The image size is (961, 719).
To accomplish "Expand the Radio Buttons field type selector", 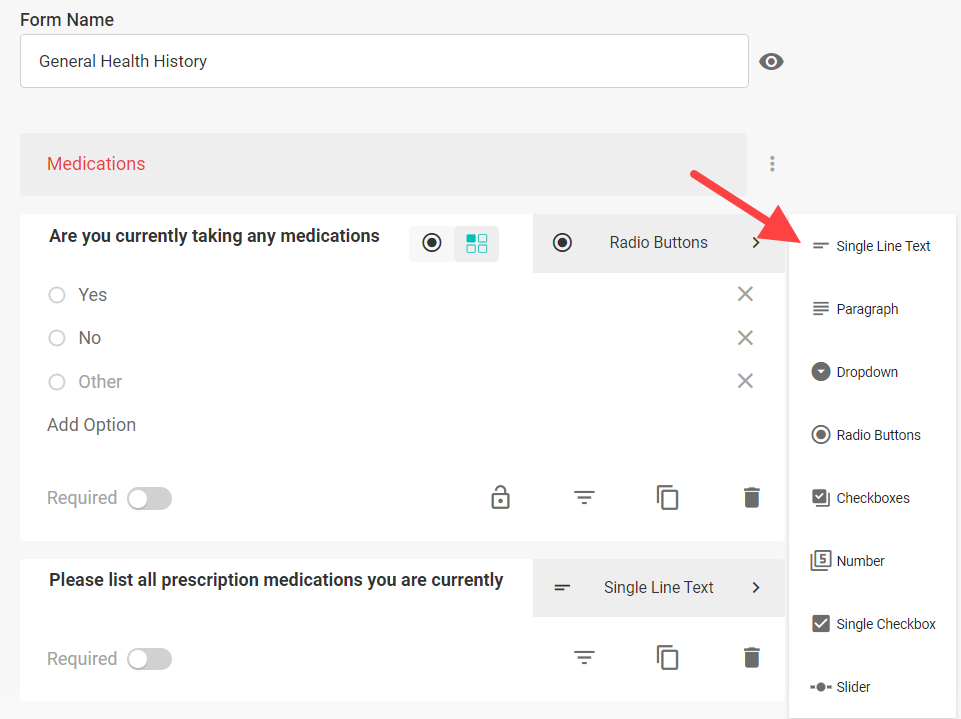I will [659, 243].
